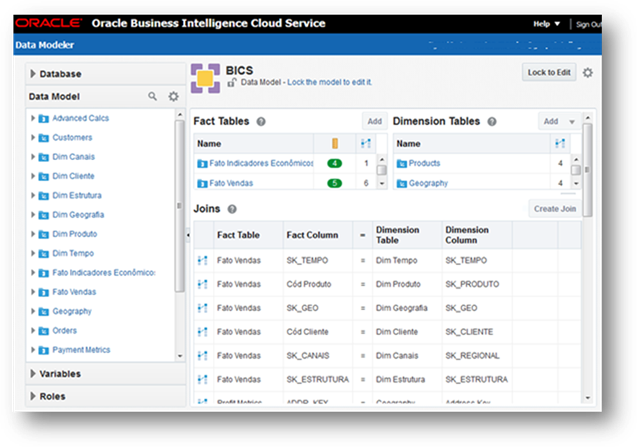Click the Data Model search magnifier icon
Viewport: 637px width, 447px height.
(x=153, y=97)
